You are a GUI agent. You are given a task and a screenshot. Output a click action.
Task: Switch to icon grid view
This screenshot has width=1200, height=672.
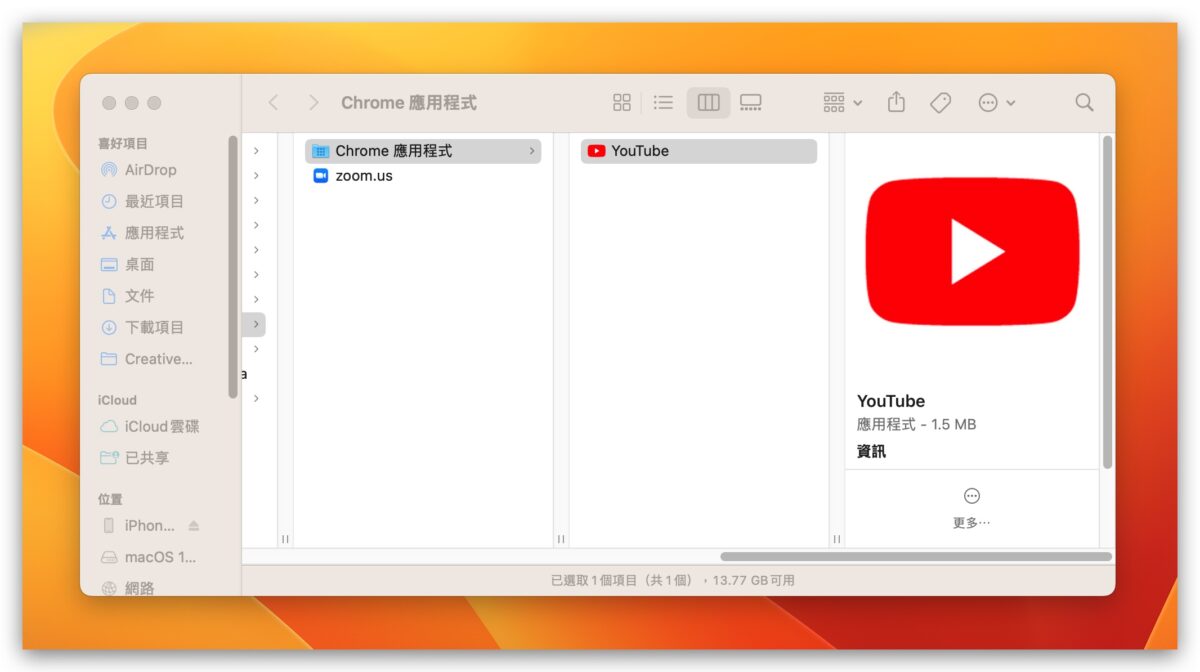coord(622,103)
